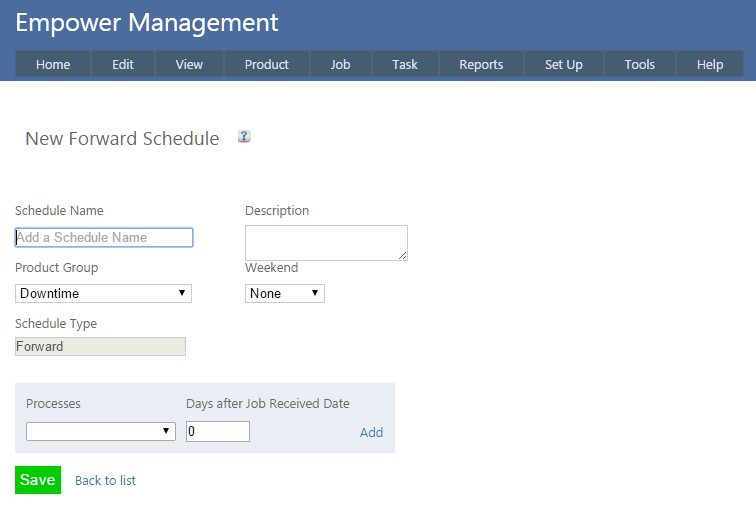Open the Processes dropdown
Viewport: 756px width, 521px height.
tap(100, 431)
